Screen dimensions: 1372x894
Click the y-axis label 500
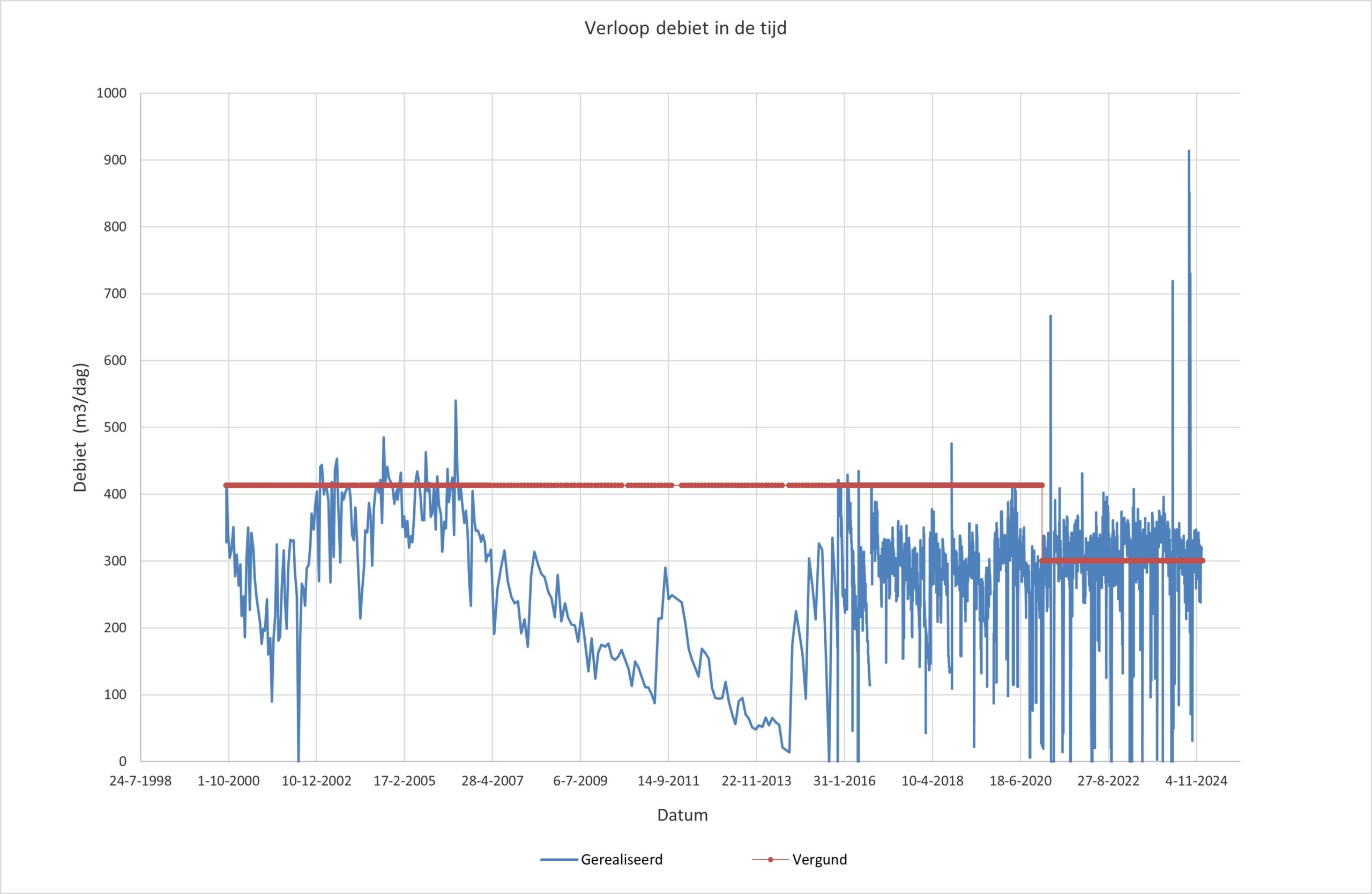pos(115,428)
